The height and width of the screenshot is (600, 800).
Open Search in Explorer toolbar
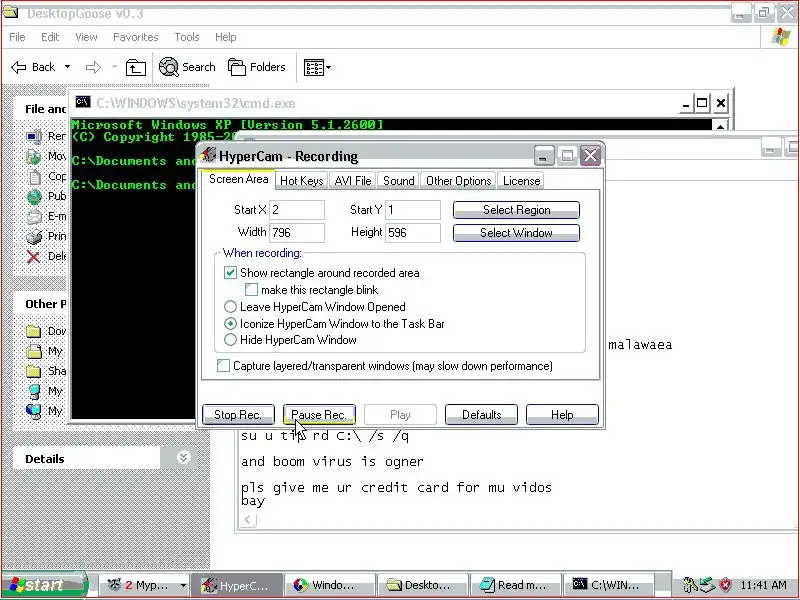click(187, 67)
